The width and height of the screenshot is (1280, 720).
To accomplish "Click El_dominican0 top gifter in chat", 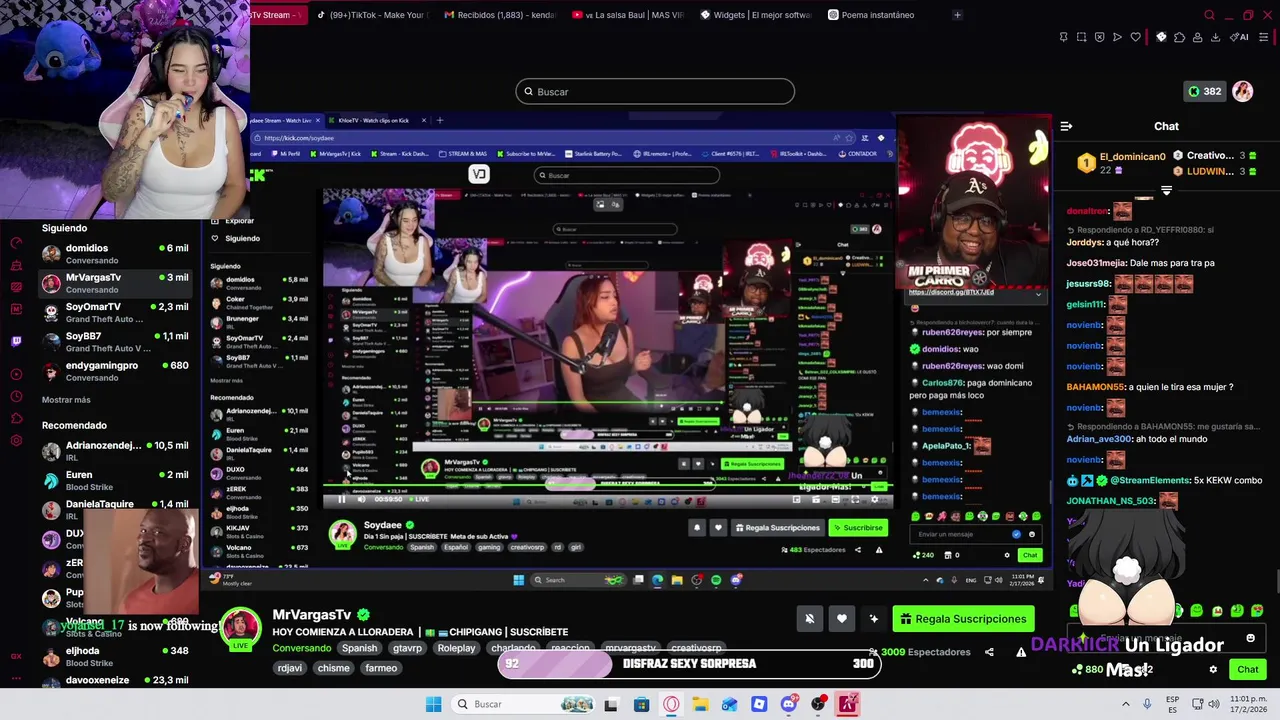I will point(1123,163).
